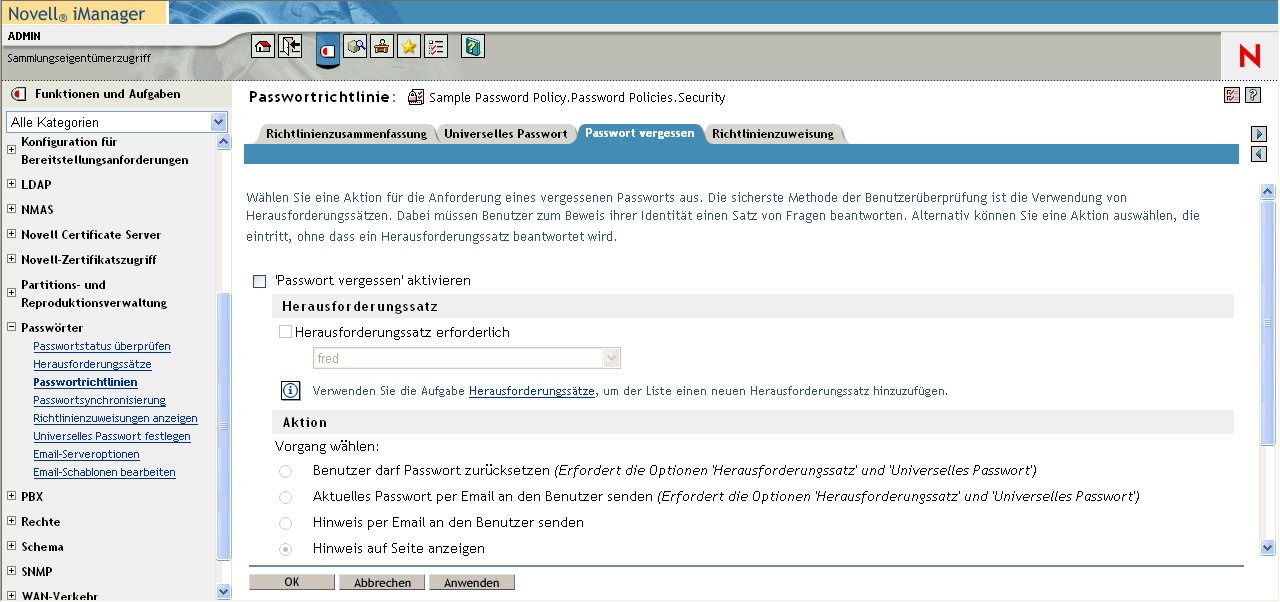Select the Roles and Tasks icon
1280x602 pixels.
328,46
